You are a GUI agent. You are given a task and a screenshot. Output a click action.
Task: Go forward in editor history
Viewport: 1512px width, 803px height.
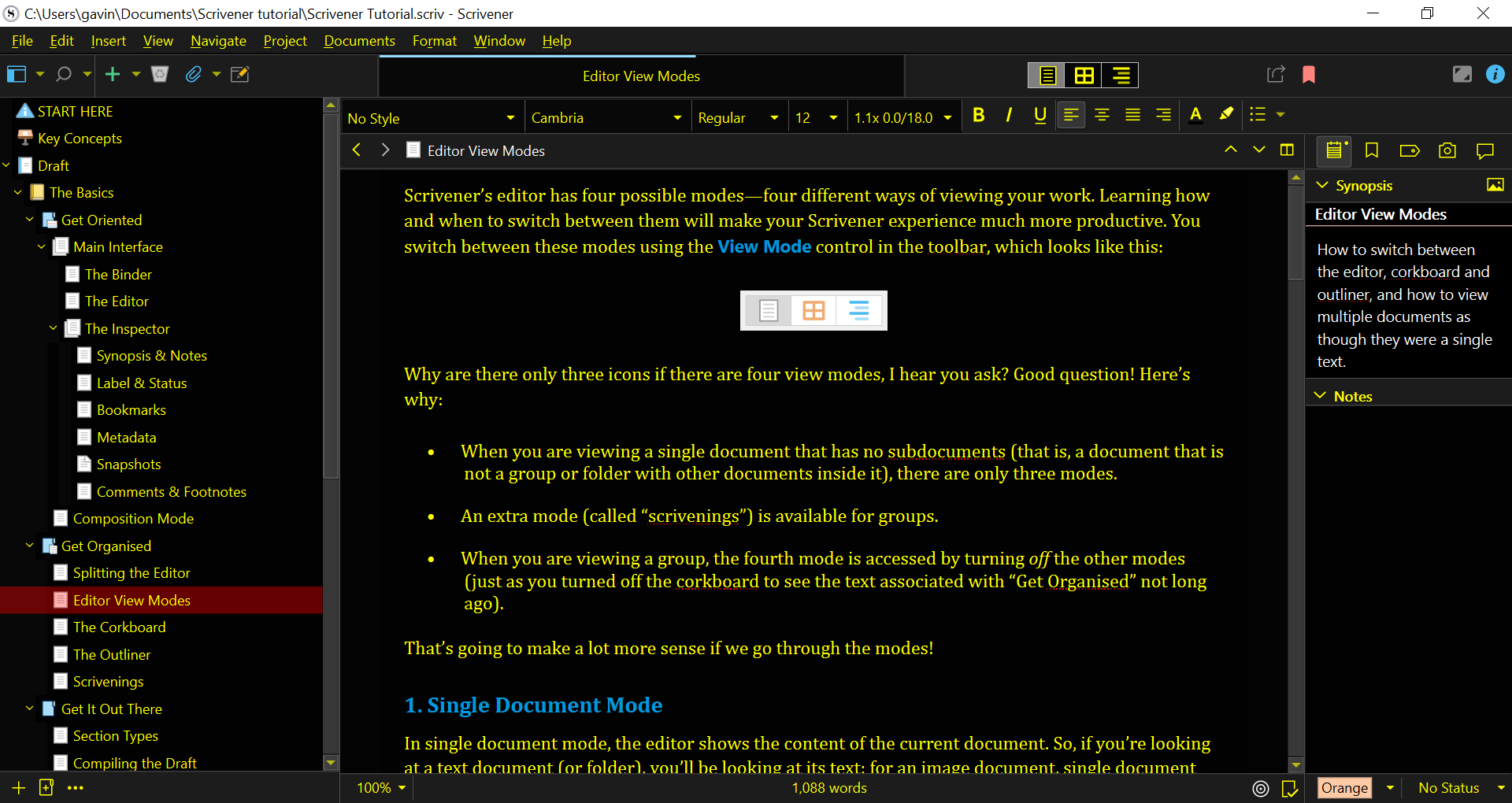tap(385, 150)
